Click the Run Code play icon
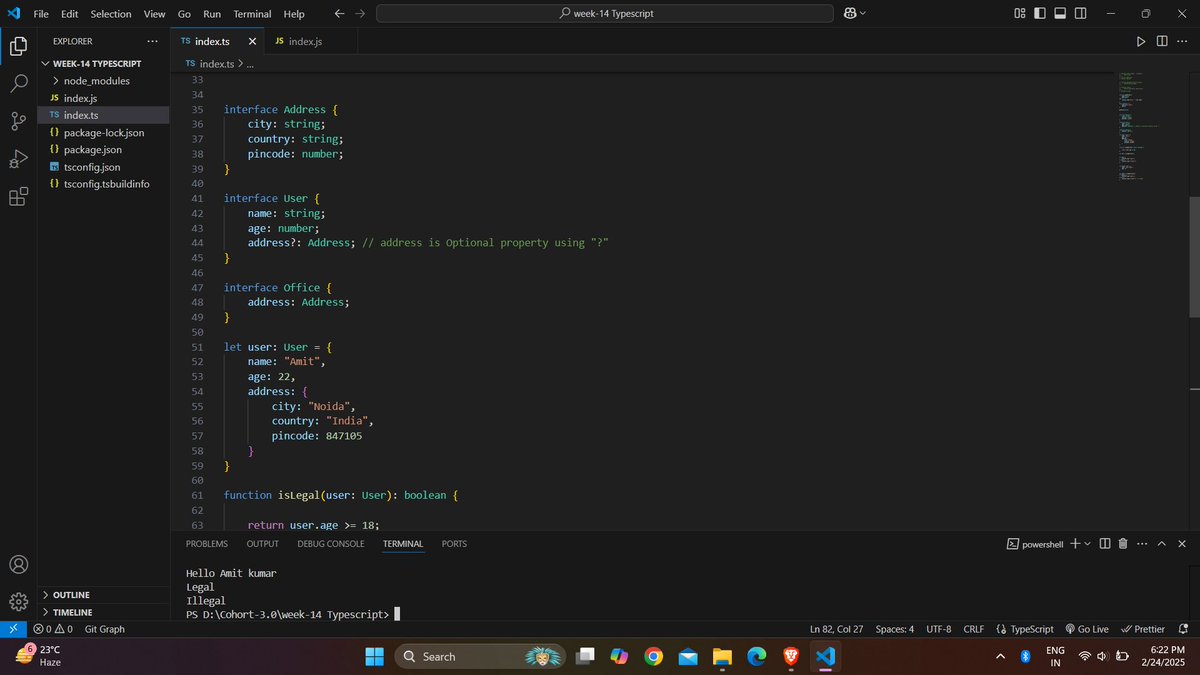This screenshot has width=1200, height=675. click(1141, 41)
